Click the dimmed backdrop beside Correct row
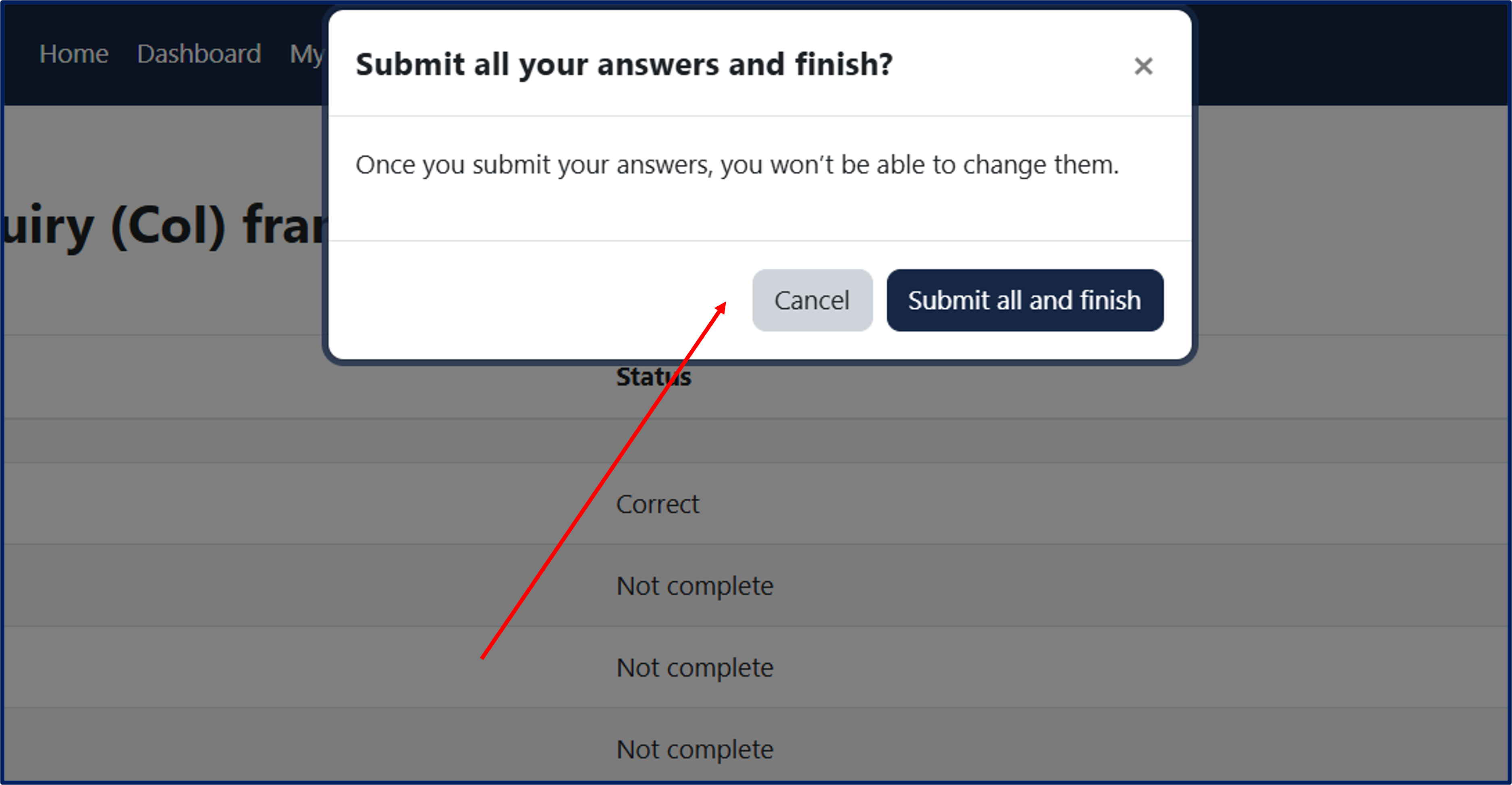Viewport: 1512px width, 785px height. click(x=293, y=505)
